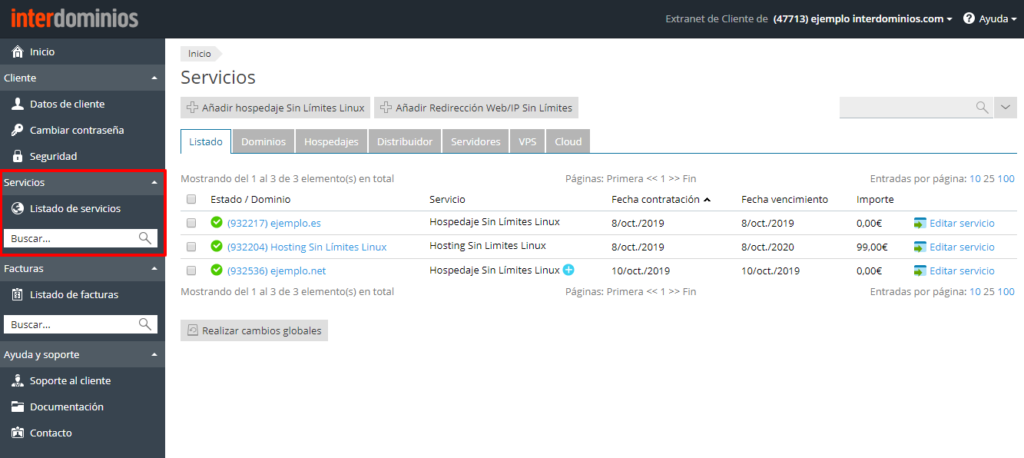Collapse the Ayuda y soporte sidebar section

point(154,355)
